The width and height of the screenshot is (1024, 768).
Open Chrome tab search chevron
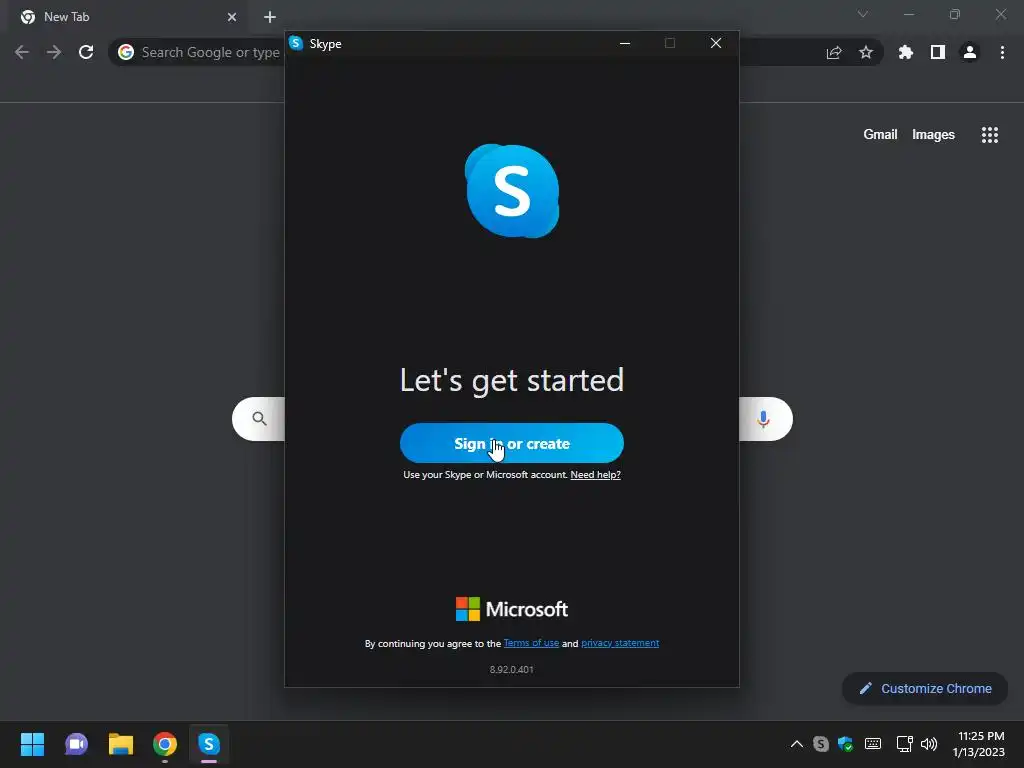[863, 14]
